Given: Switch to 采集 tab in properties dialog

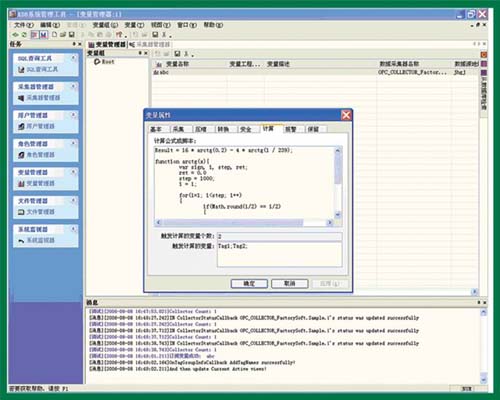Looking at the screenshot, I should coord(179,129).
